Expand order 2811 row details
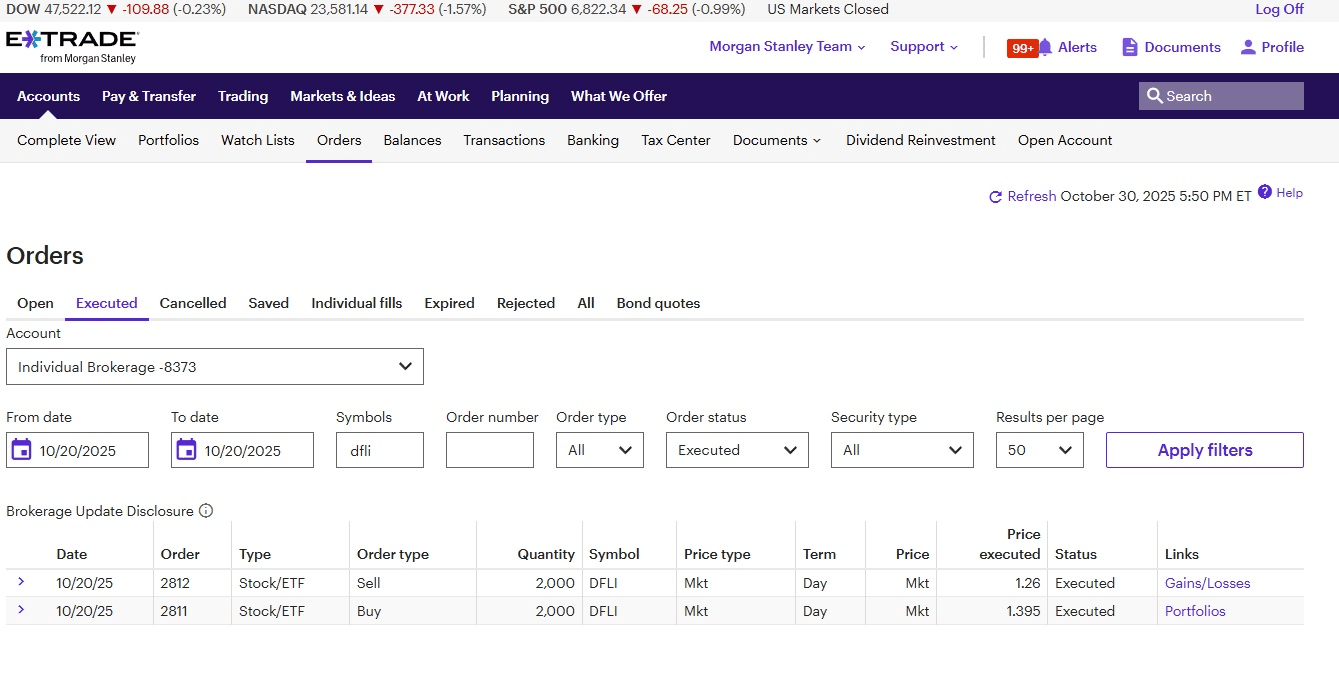Screen dimensions: 1339x692 pyautogui.click(x=21, y=610)
